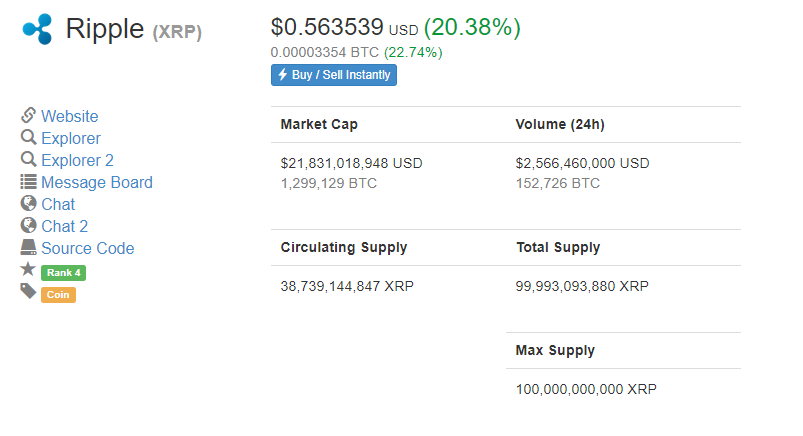Open the Website link
Viewport: 803px width, 436px height.
coord(70,116)
